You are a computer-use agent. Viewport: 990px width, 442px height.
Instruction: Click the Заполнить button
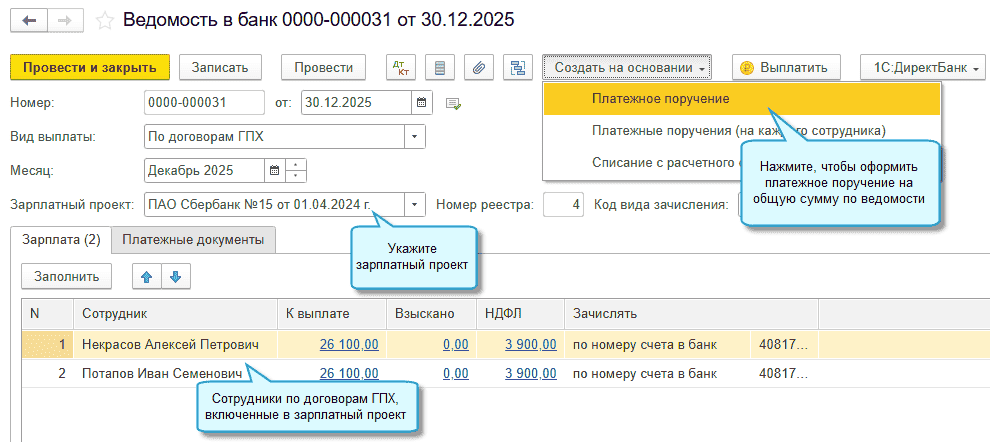(66, 277)
